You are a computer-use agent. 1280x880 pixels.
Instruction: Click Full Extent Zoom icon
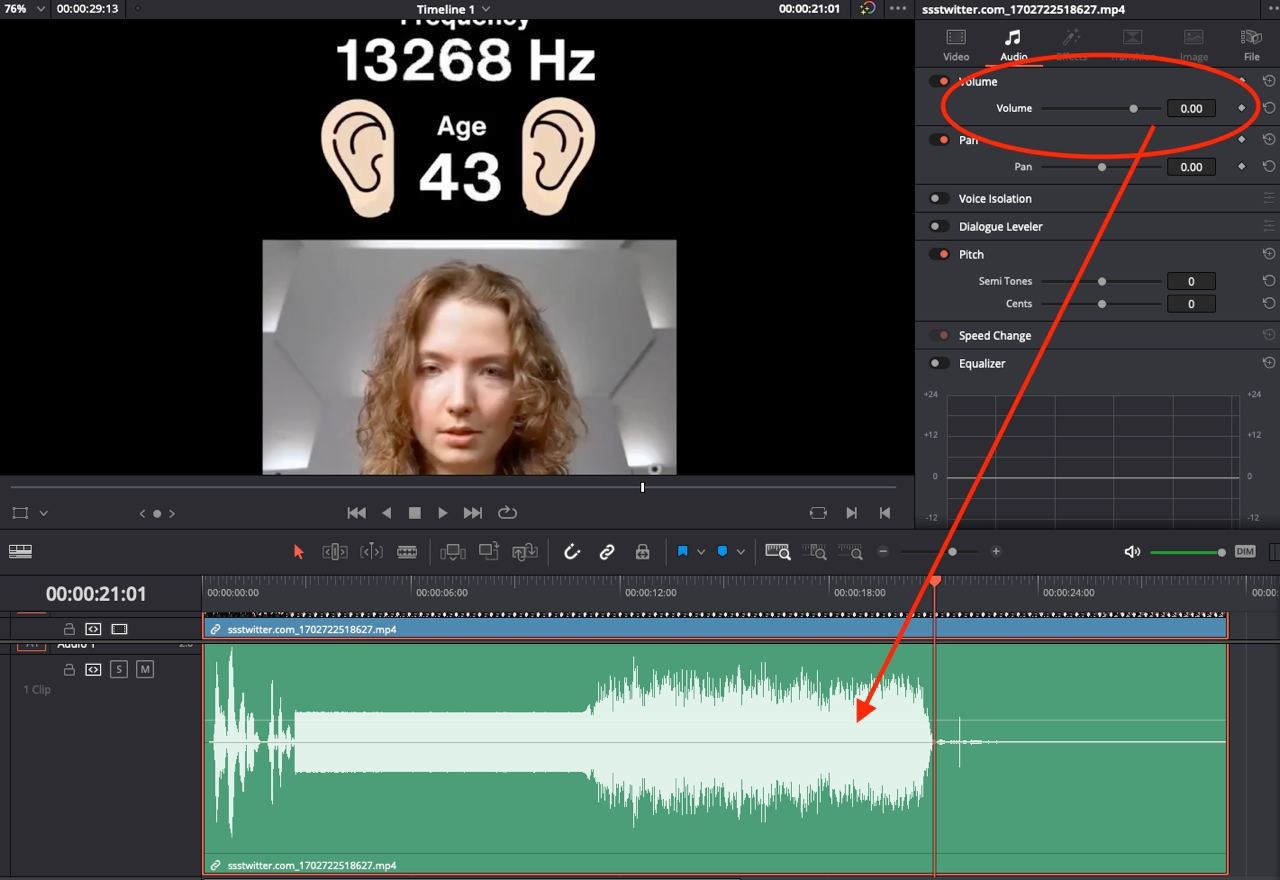pyautogui.click(x=778, y=552)
